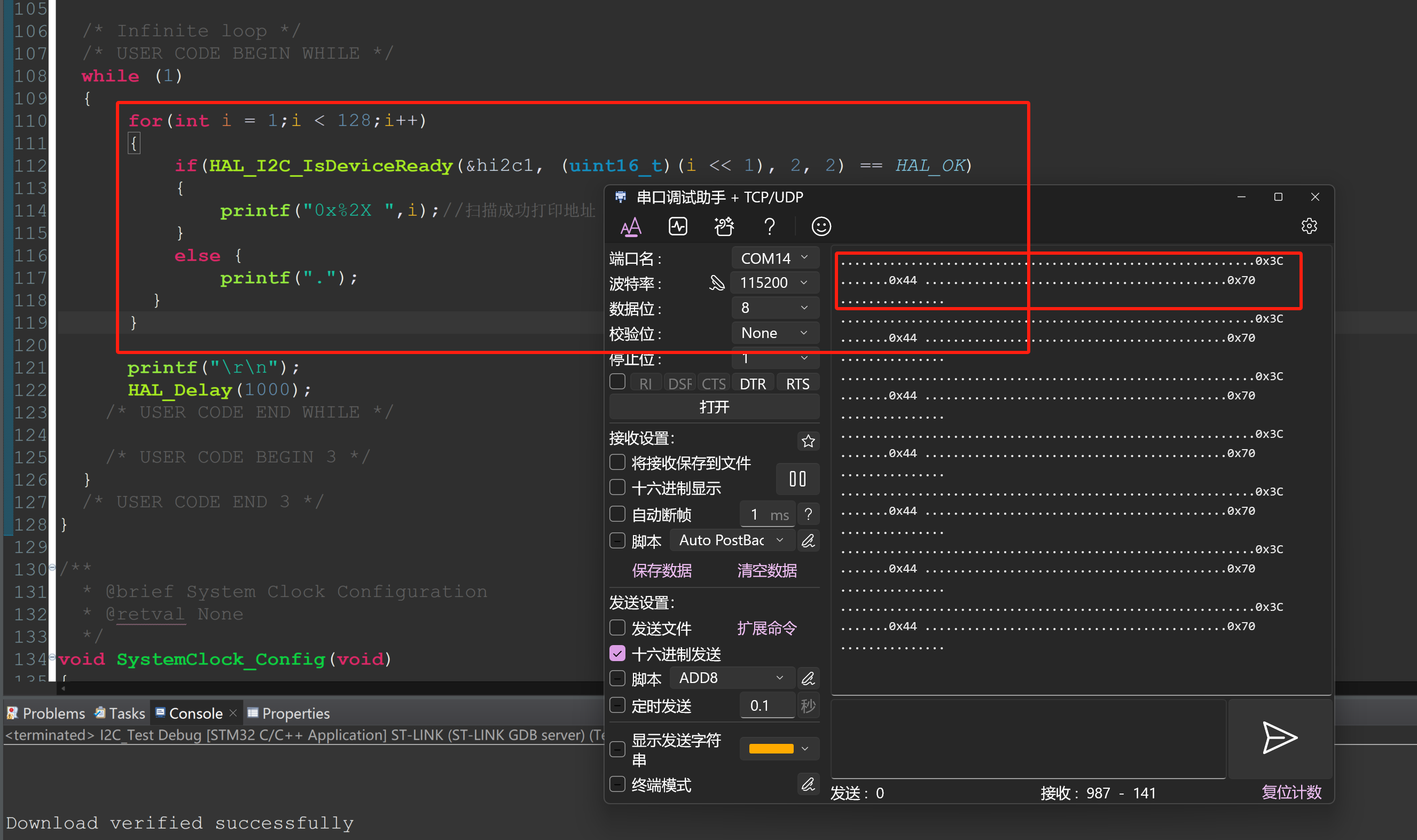Open the 115200 baud rate dropdown
1417x840 pixels.
(x=774, y=282)
